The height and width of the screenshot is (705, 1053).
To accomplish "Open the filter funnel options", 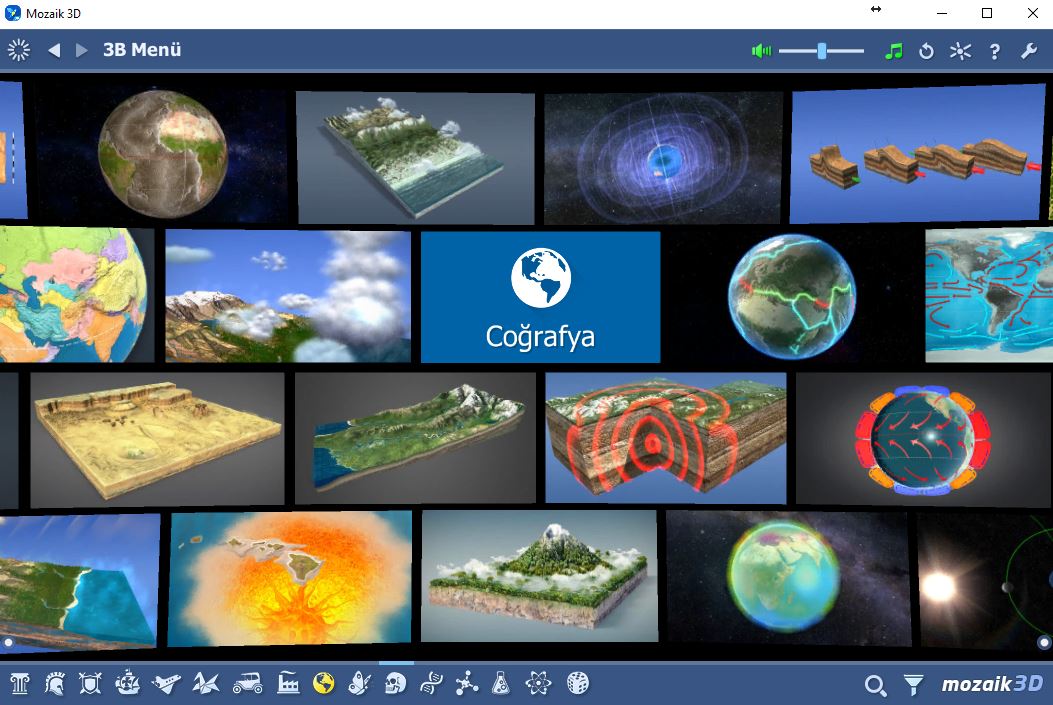I will point(913,685).
